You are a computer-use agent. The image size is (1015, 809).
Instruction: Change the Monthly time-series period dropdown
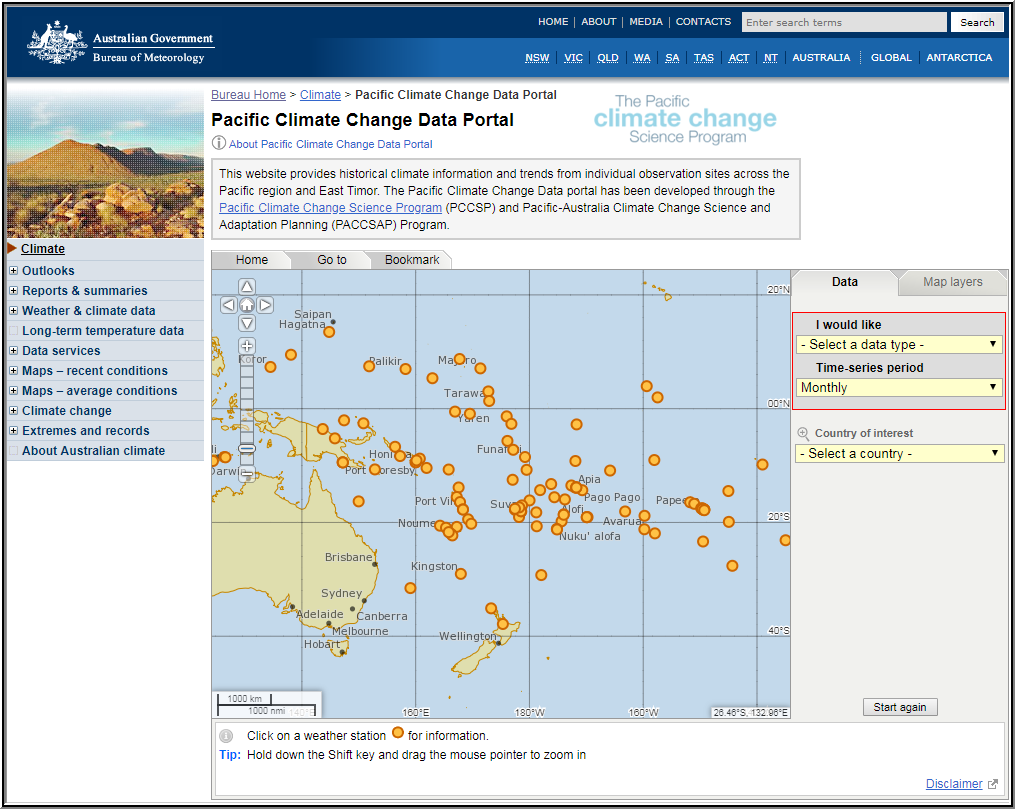click(x=898, y=387)
